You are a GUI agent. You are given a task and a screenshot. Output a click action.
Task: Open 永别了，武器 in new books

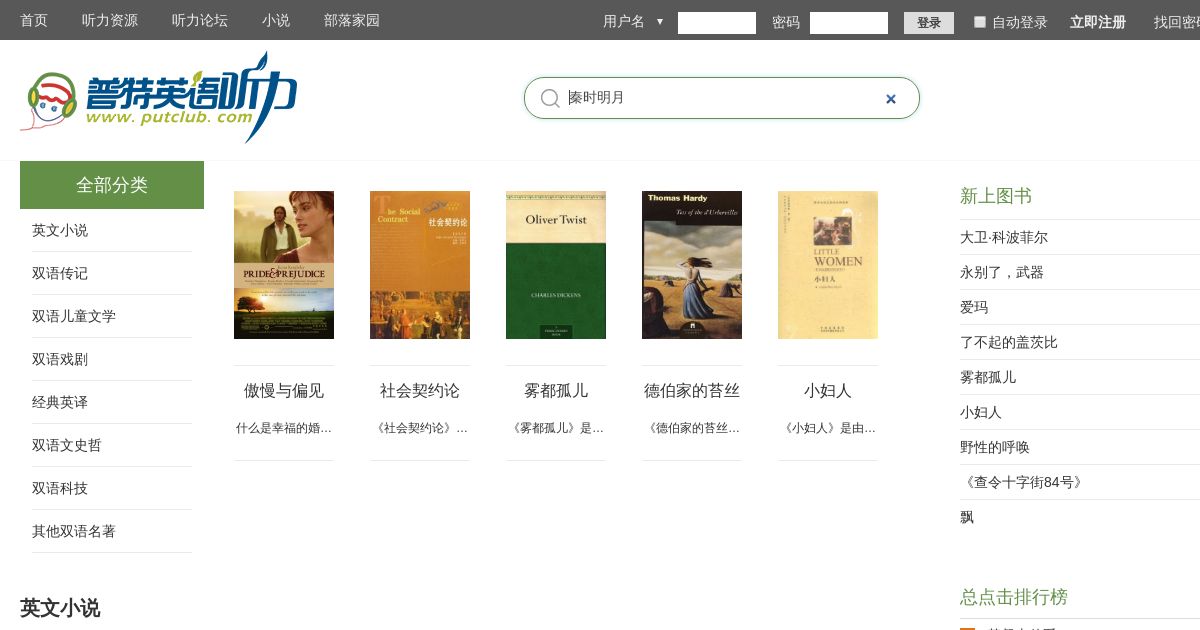[x=1002, y=272]
